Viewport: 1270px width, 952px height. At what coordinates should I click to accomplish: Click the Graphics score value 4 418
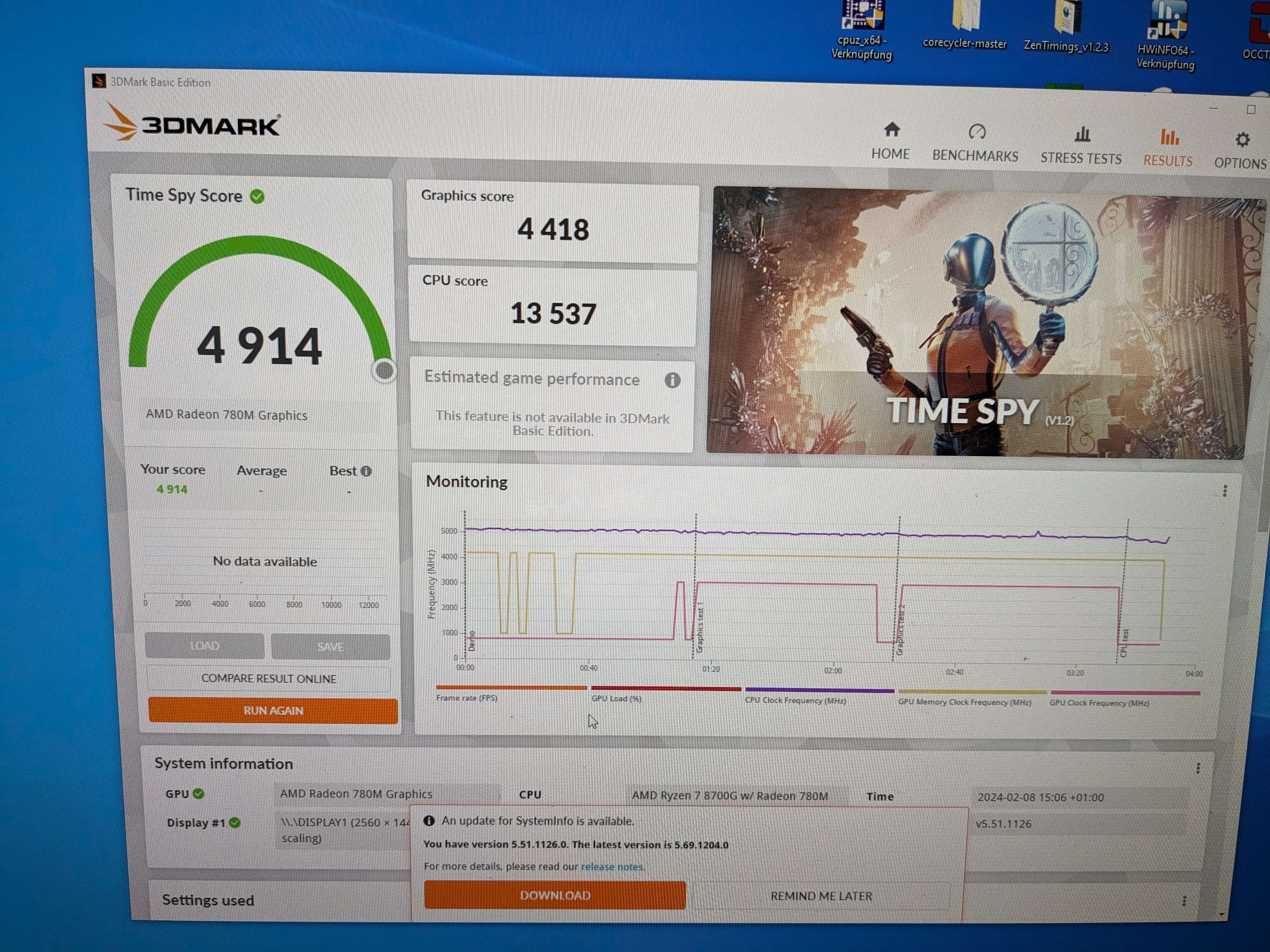(553, 229)
